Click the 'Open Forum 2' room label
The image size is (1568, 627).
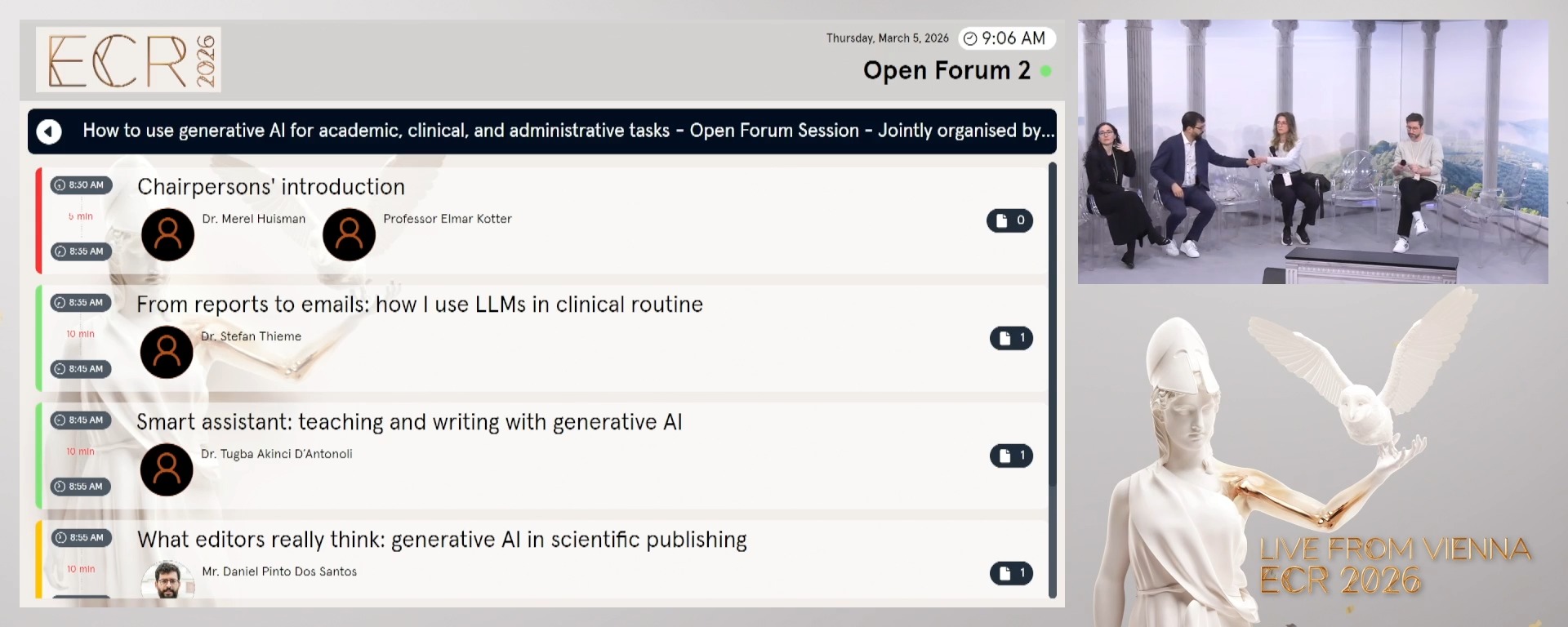click(947, 71)
